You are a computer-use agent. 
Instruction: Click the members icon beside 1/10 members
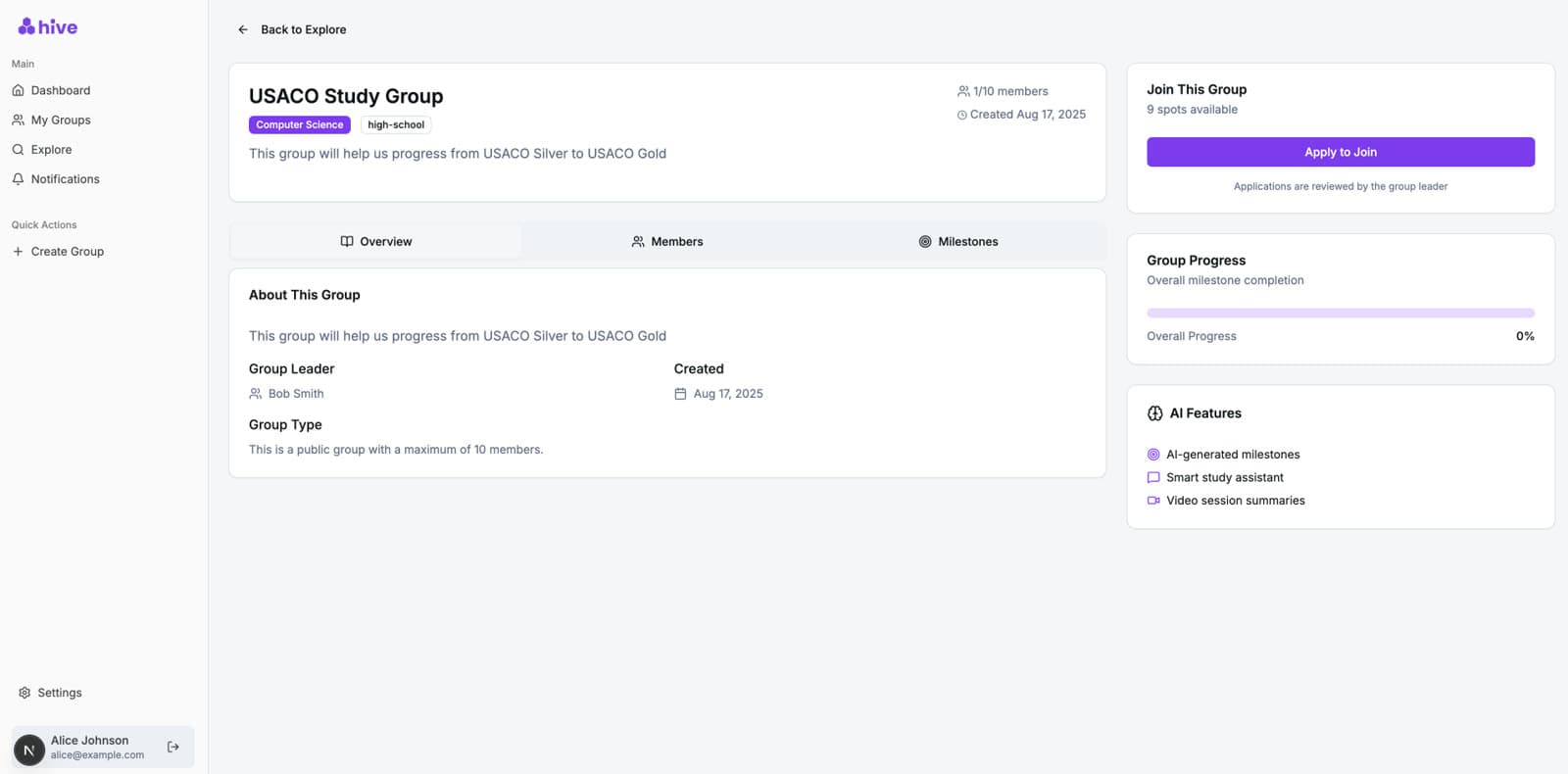pyautogui.click(x=963, y=91)
